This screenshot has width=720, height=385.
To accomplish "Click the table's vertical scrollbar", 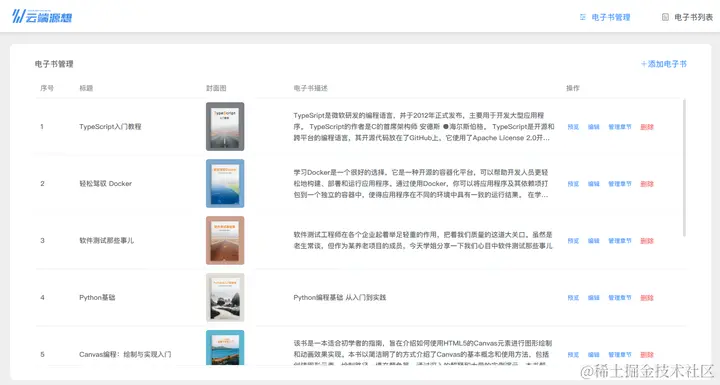I will (x=684, y=168).
